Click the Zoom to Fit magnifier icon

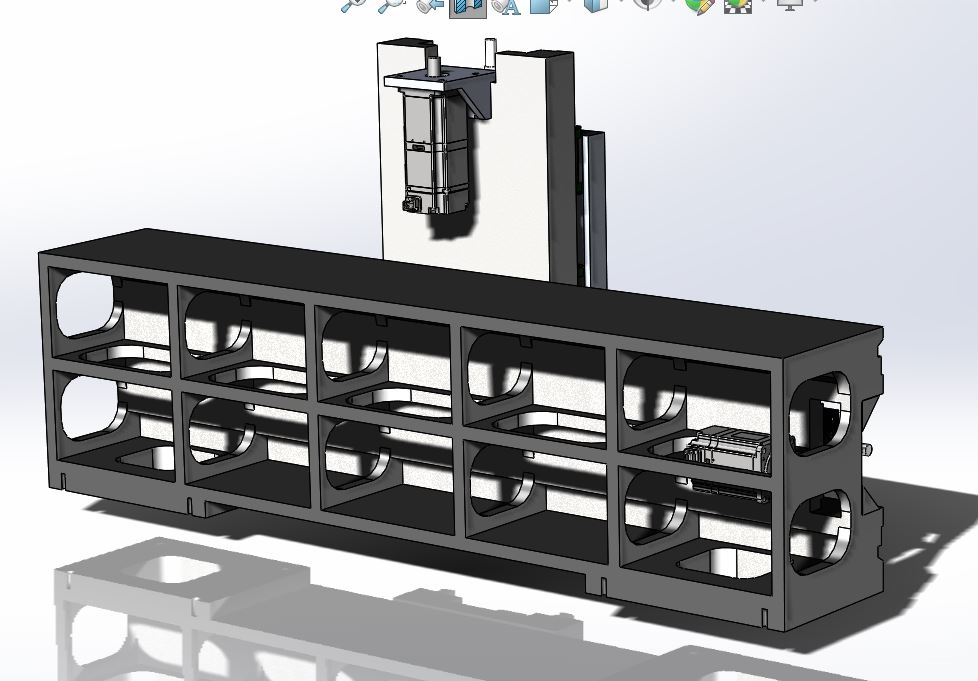click(x=353, y=6)
